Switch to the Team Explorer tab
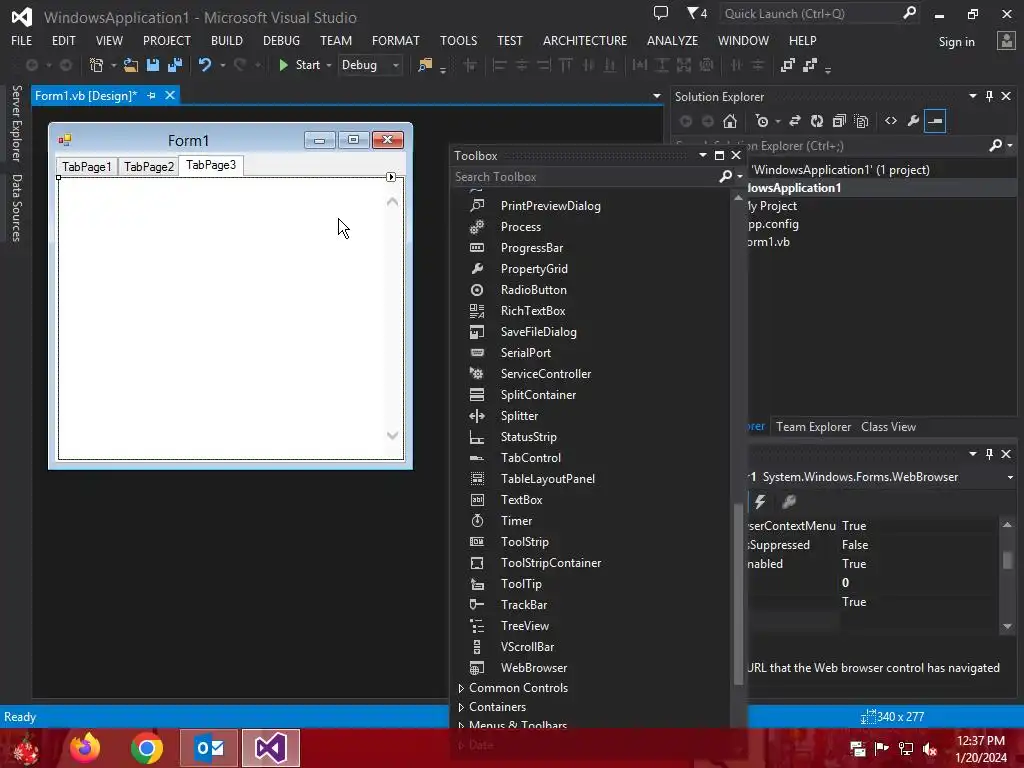 813,426
